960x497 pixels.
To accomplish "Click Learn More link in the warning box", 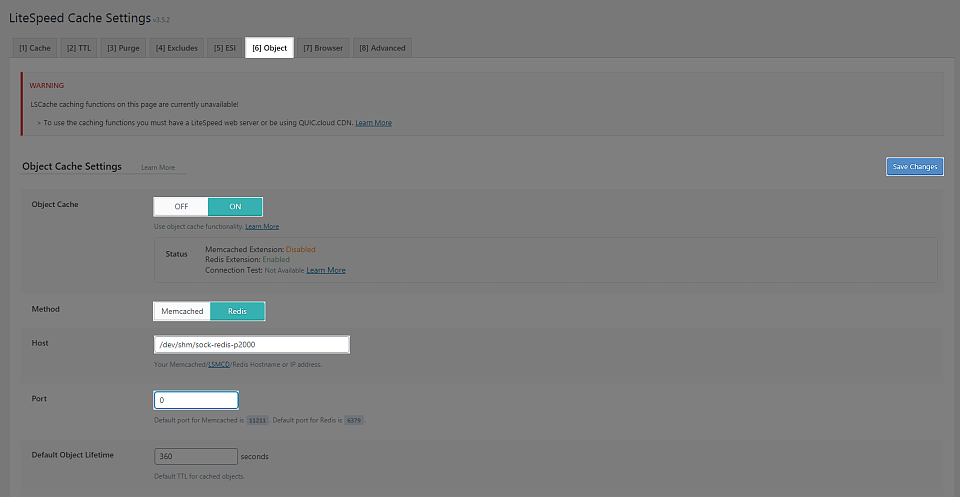I will (x=373, y=122).
